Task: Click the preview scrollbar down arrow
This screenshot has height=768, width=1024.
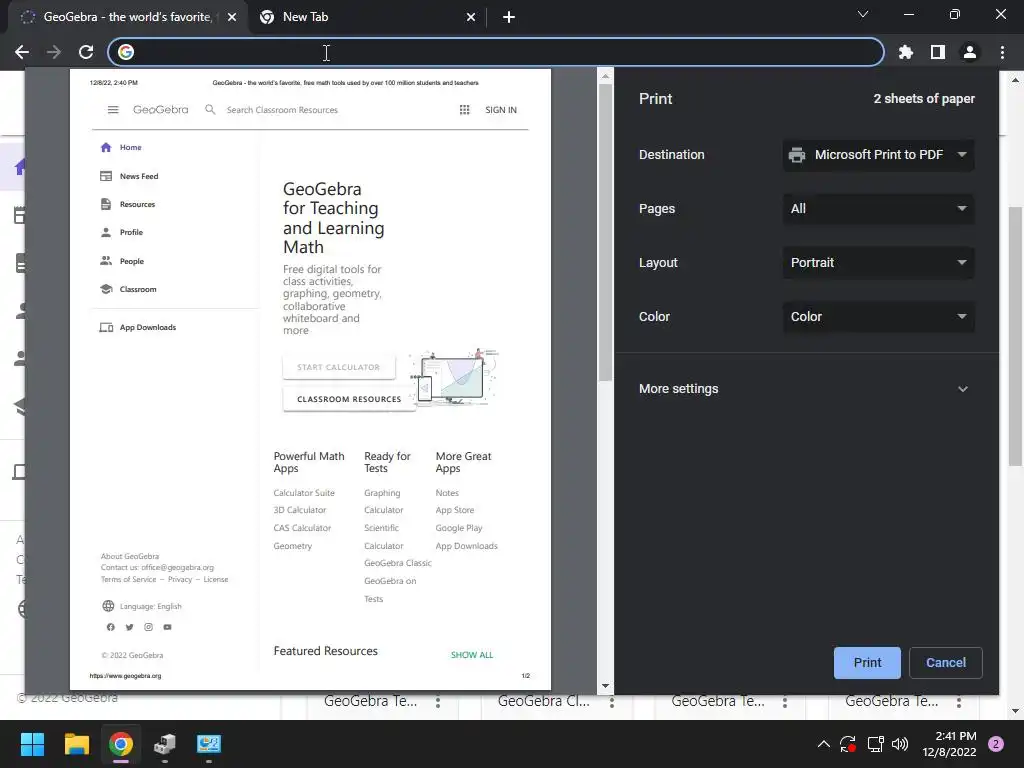Action: click(x=605, y=686)
